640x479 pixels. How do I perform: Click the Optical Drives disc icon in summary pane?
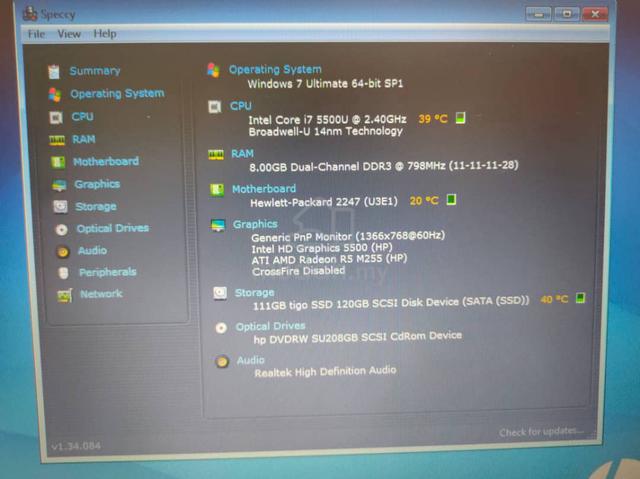pos(221,328)
